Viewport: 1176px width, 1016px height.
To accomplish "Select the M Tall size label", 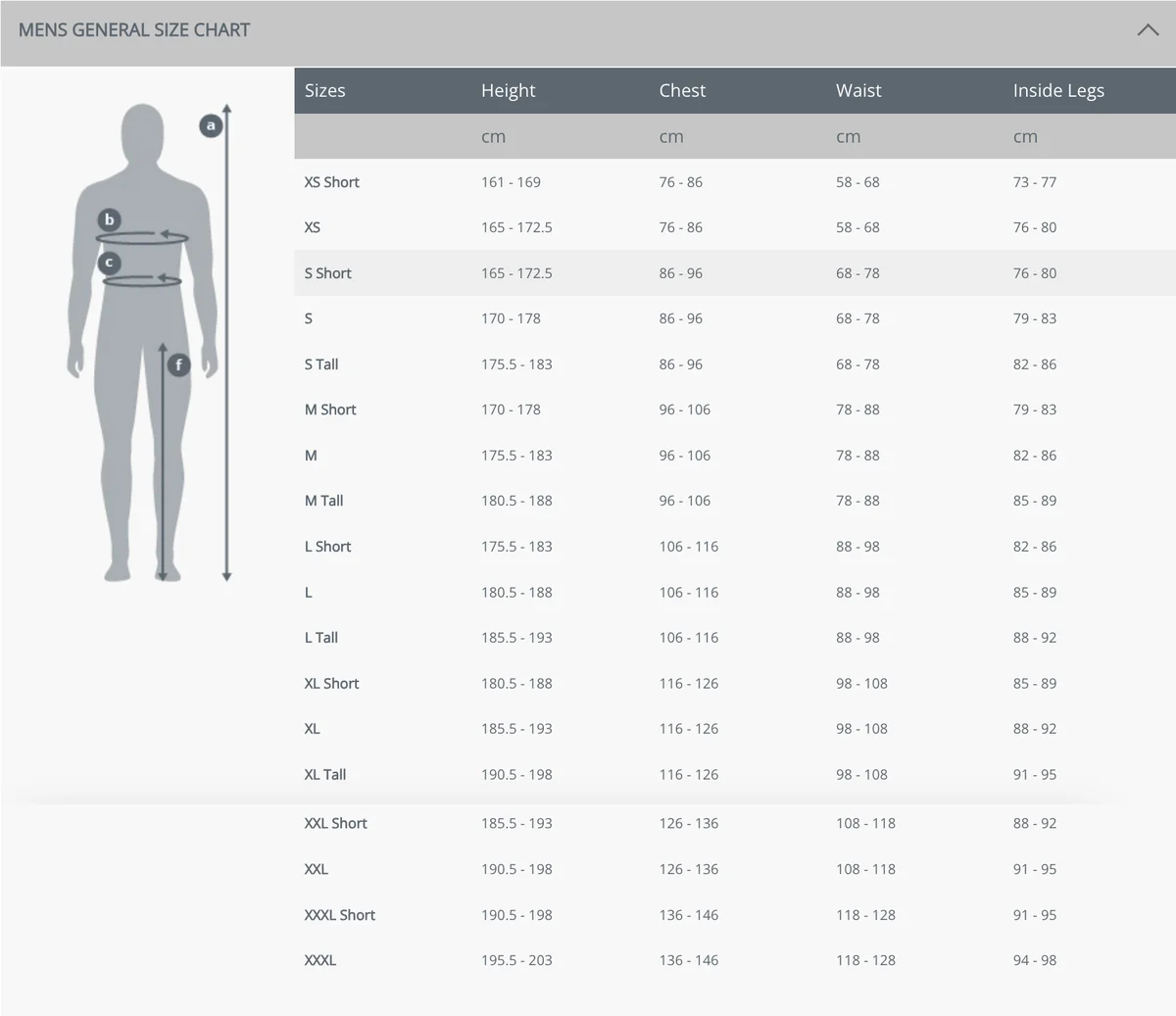I will pos(323,501).
